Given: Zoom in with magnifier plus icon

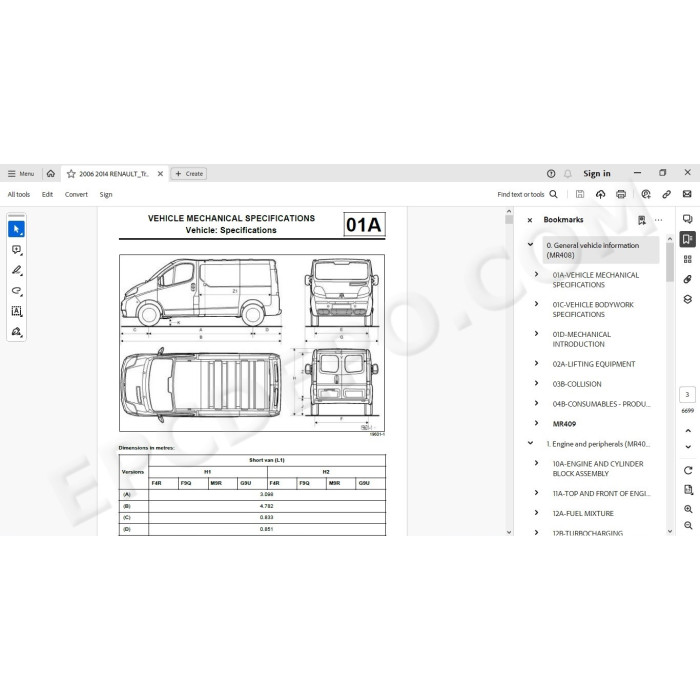Looking at the screenshot, I should (x=688, y=509).
